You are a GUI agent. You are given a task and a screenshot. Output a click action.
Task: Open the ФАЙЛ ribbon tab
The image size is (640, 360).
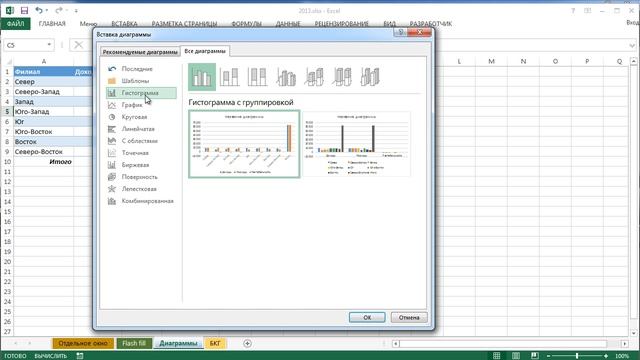pyautogui.click(x=15, y=24)
